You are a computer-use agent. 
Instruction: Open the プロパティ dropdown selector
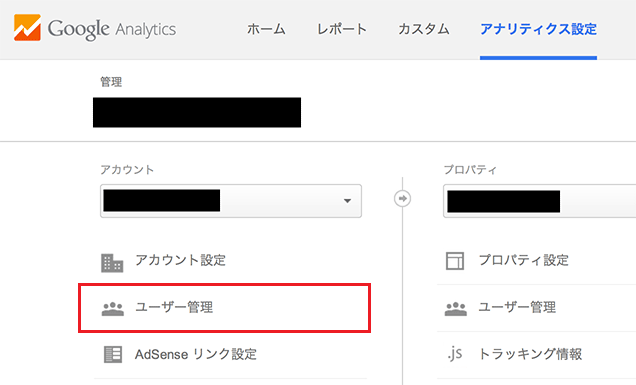[539, 201]
